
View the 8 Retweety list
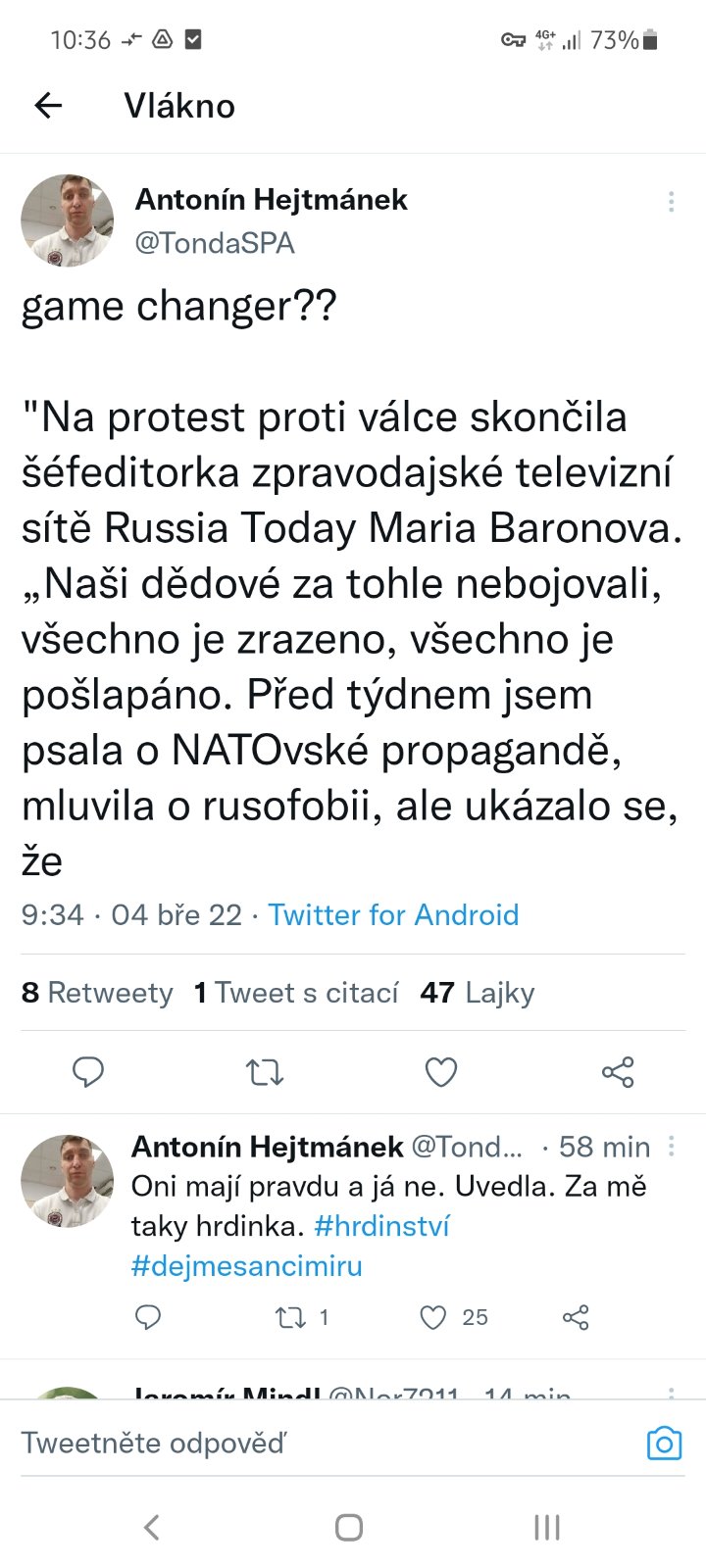pyautogui.click(x=97, y=993)
